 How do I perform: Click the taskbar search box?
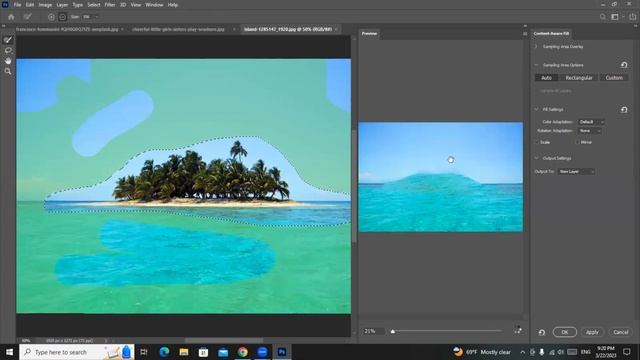[76, 352]
